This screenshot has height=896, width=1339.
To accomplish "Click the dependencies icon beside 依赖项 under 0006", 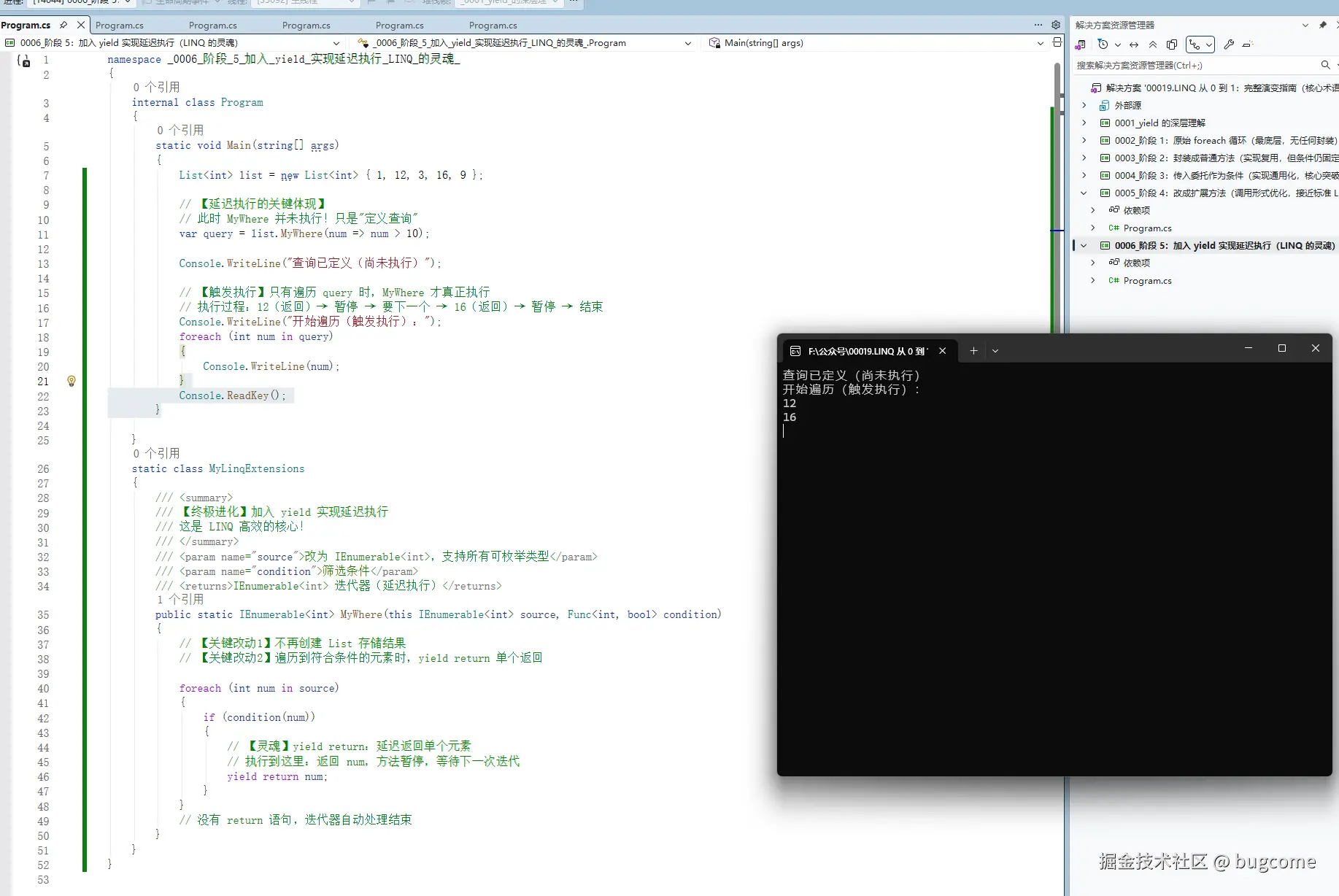I will [x=1114, y=263].
